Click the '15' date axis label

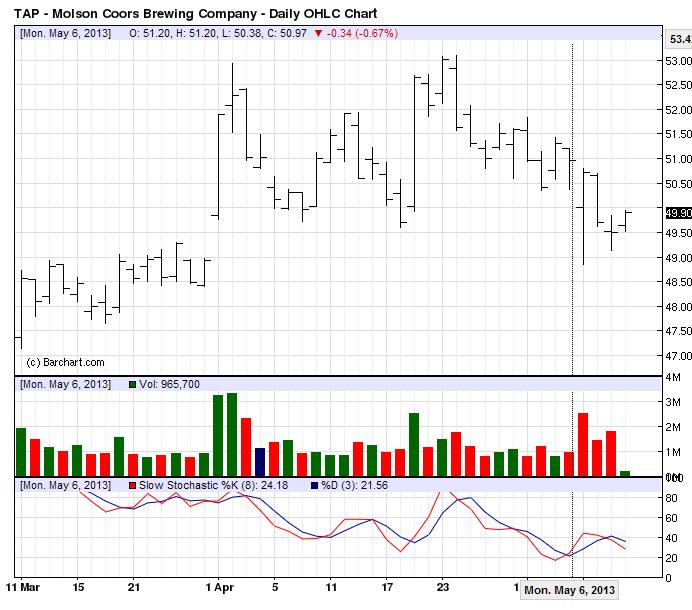coord(78,587)
